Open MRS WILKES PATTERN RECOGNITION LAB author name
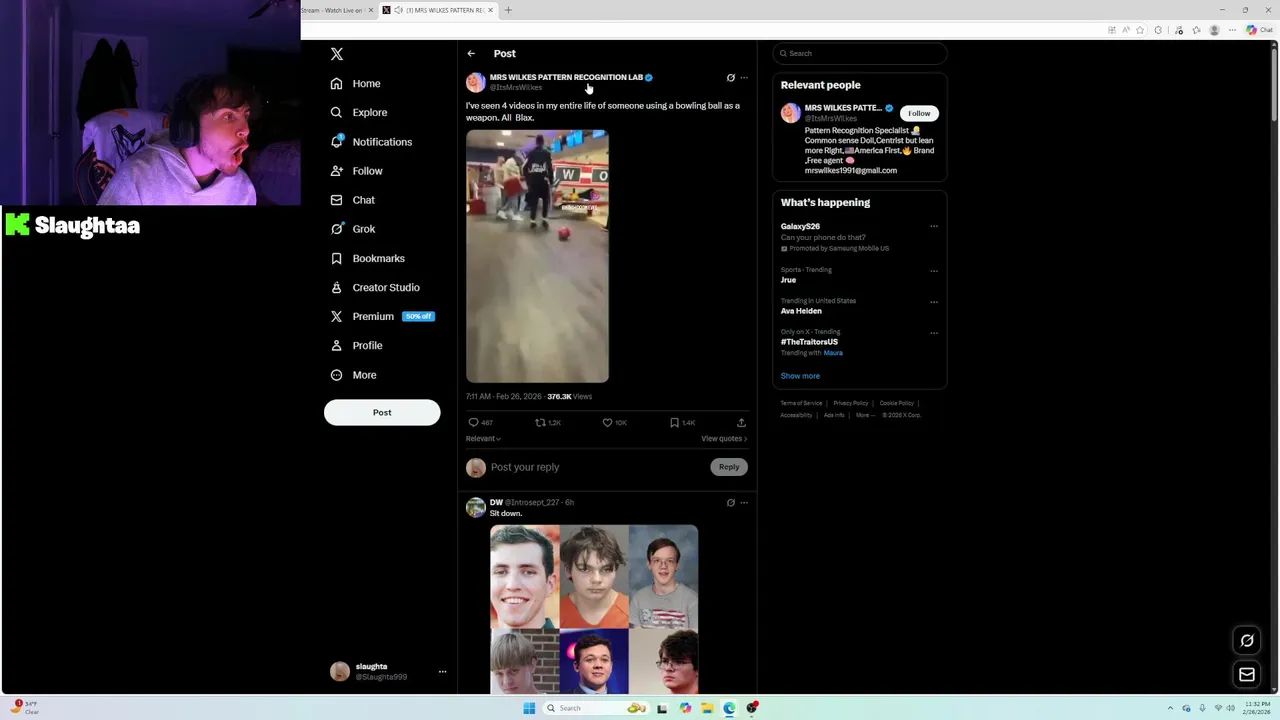This screenshot has width=1280, height=720. (x=566, y=77)
